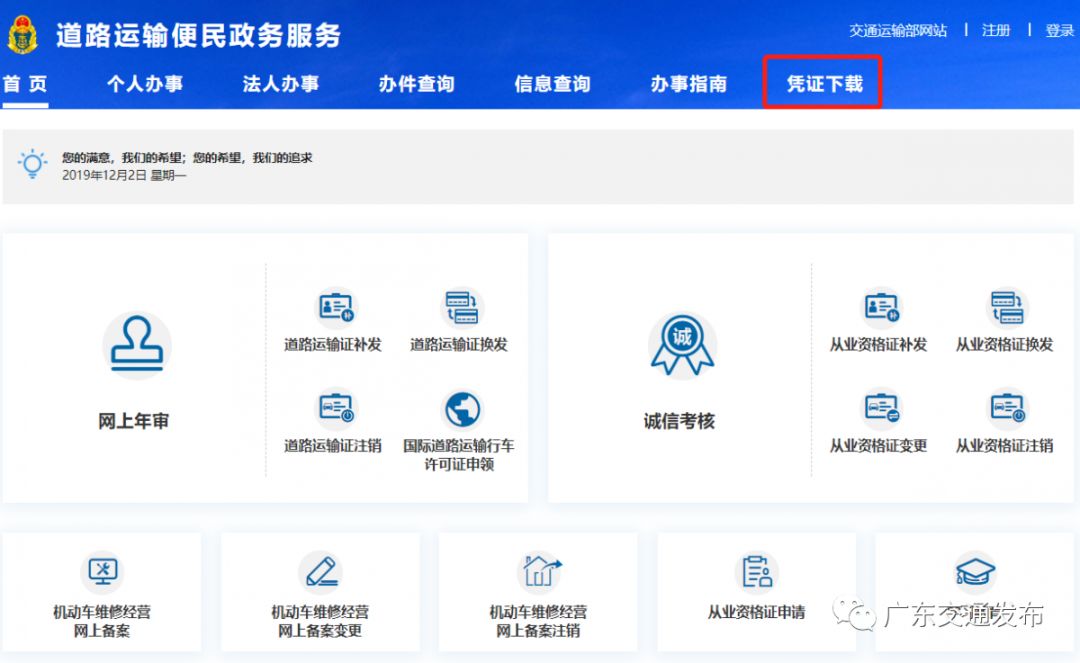This screenshot has height=663, width=1080.
Task: Open 机动车维修经营网上备案 computer icon
Action: click(101, 571)
